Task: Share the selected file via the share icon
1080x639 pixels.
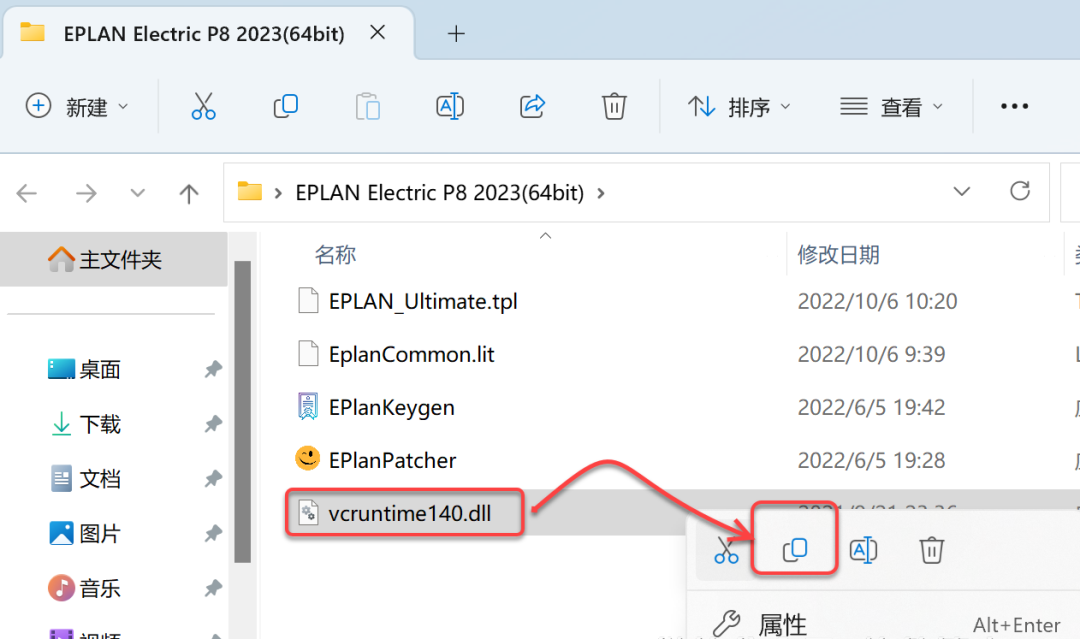Action: pyautogui.click(x=531, y=105)
